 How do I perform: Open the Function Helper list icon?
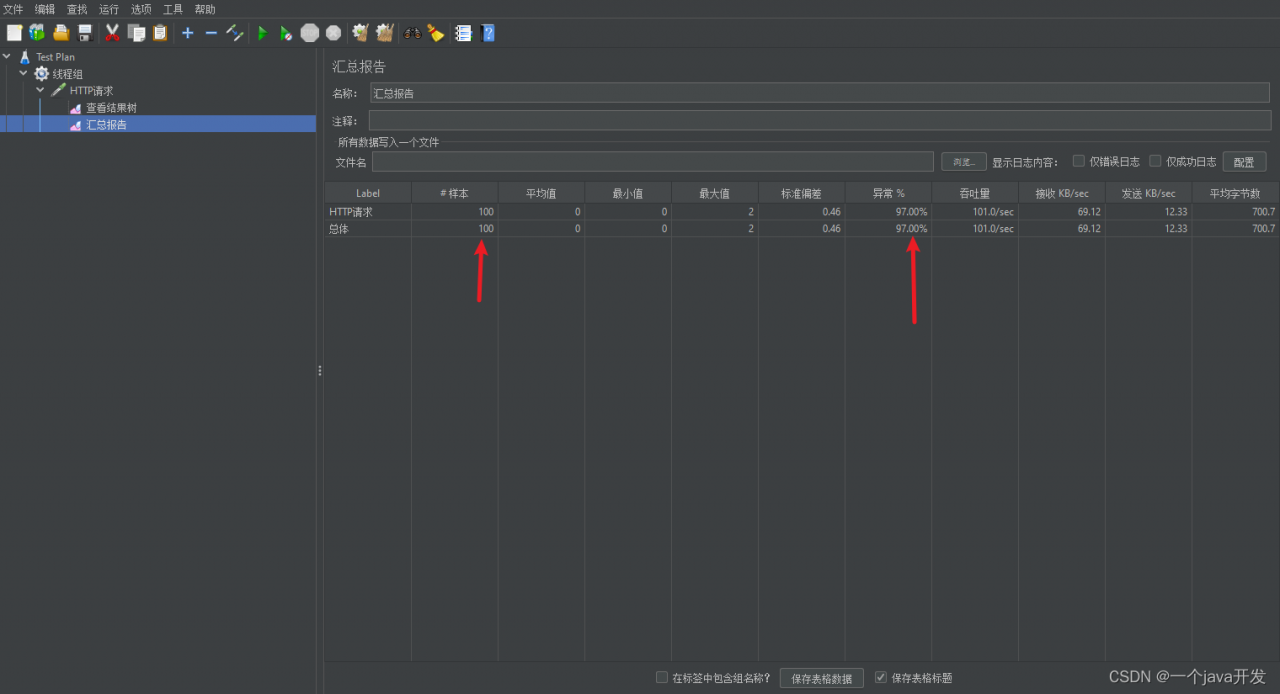pos(463,33)
